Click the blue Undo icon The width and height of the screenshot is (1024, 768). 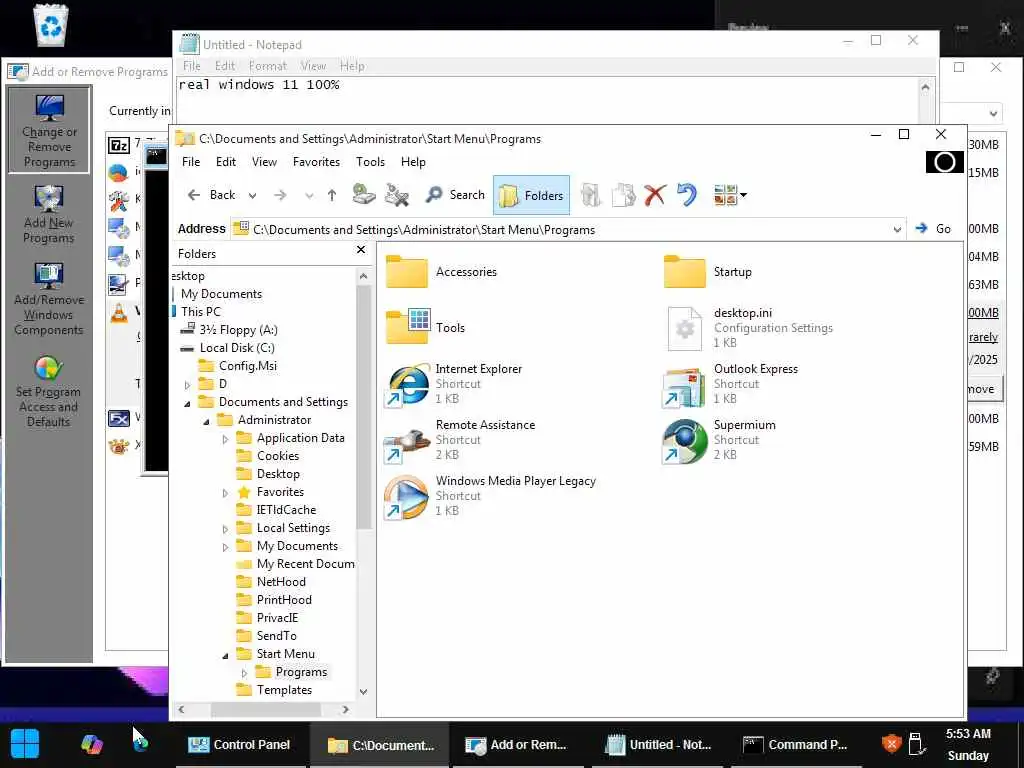(686, 195)
